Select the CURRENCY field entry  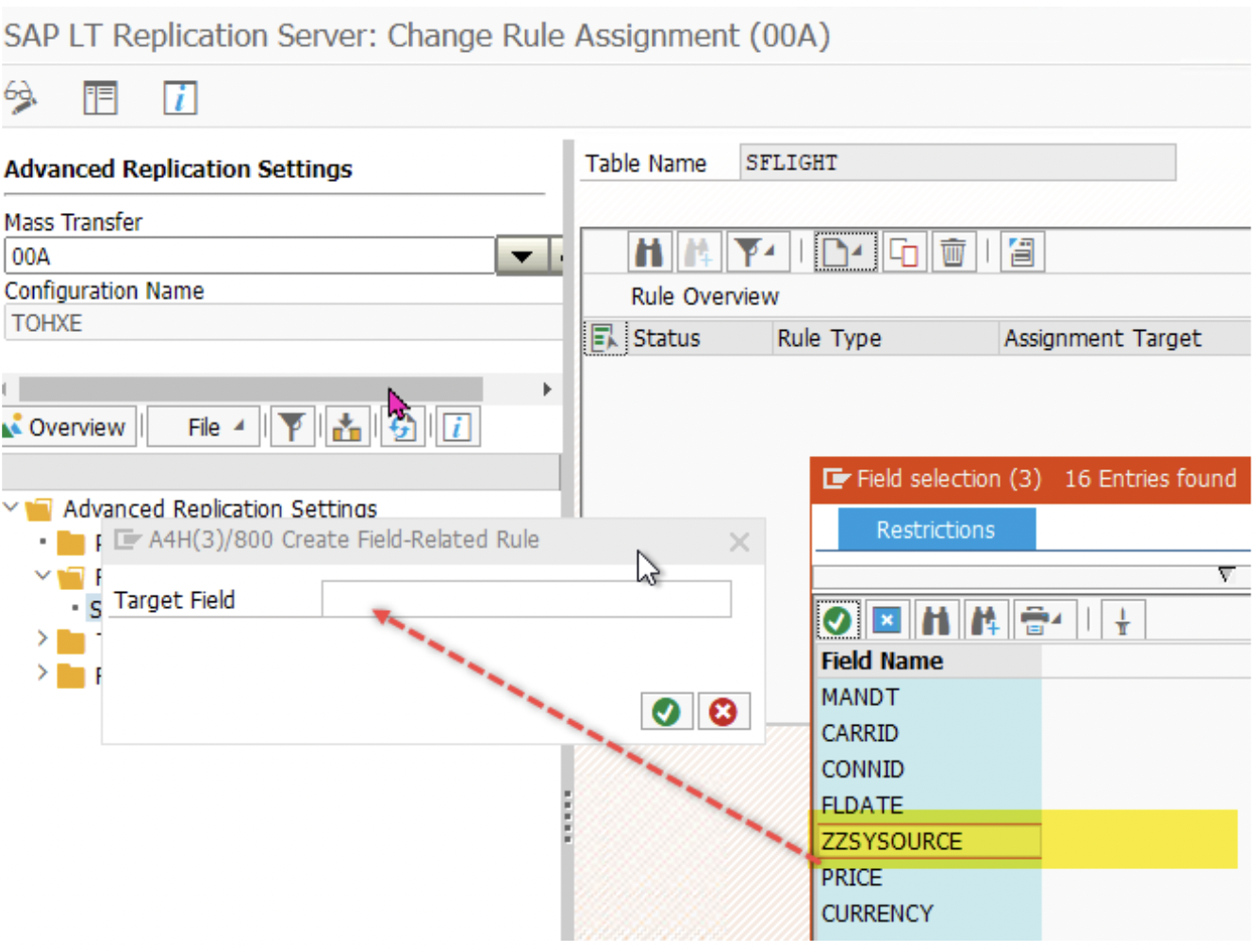[x=928, y=913]
